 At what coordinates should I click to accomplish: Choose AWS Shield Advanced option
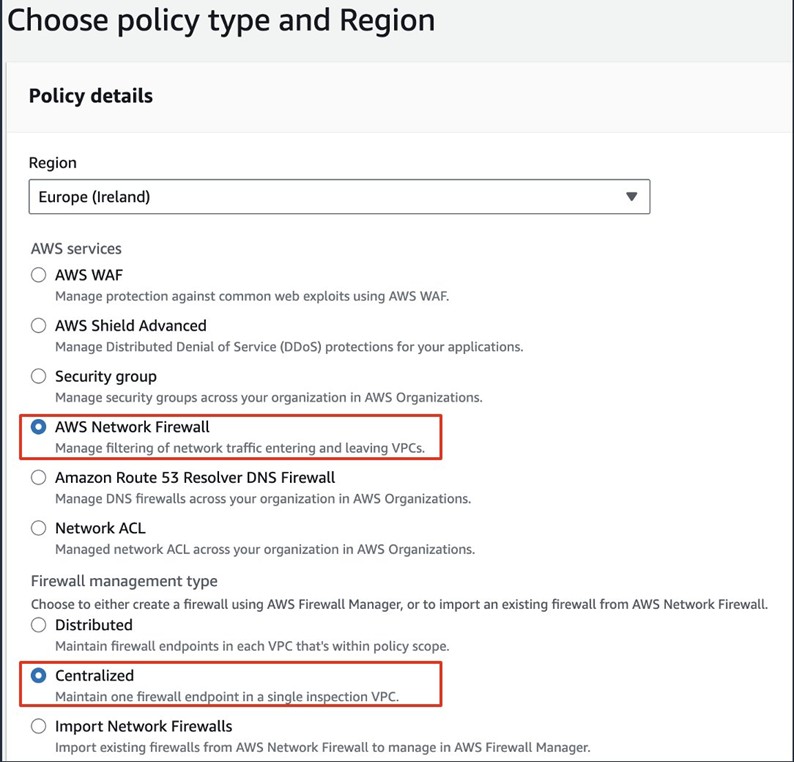39,325
